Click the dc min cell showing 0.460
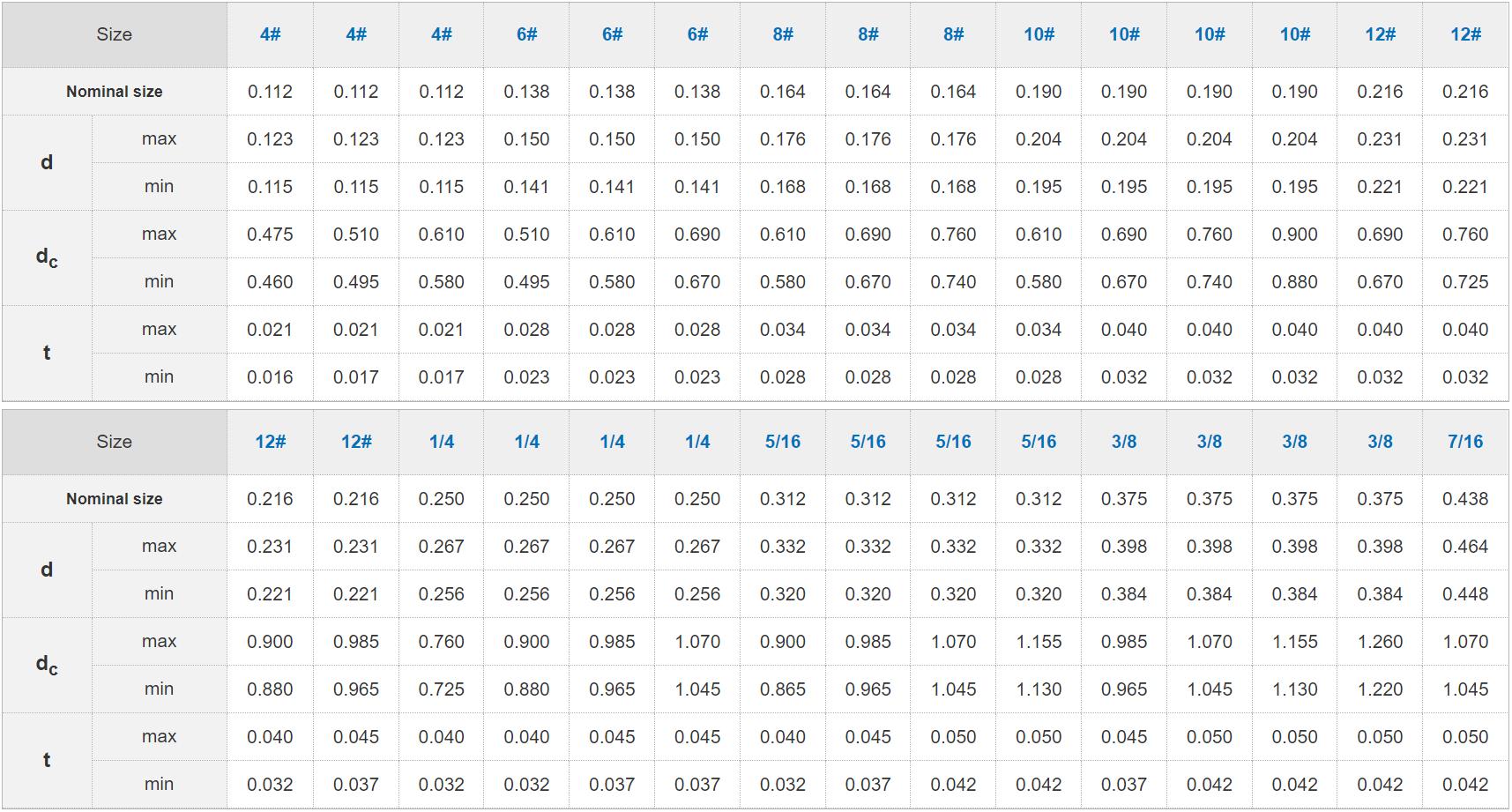This screenshot has height=812, width=1512. click(x=270, y=282)
